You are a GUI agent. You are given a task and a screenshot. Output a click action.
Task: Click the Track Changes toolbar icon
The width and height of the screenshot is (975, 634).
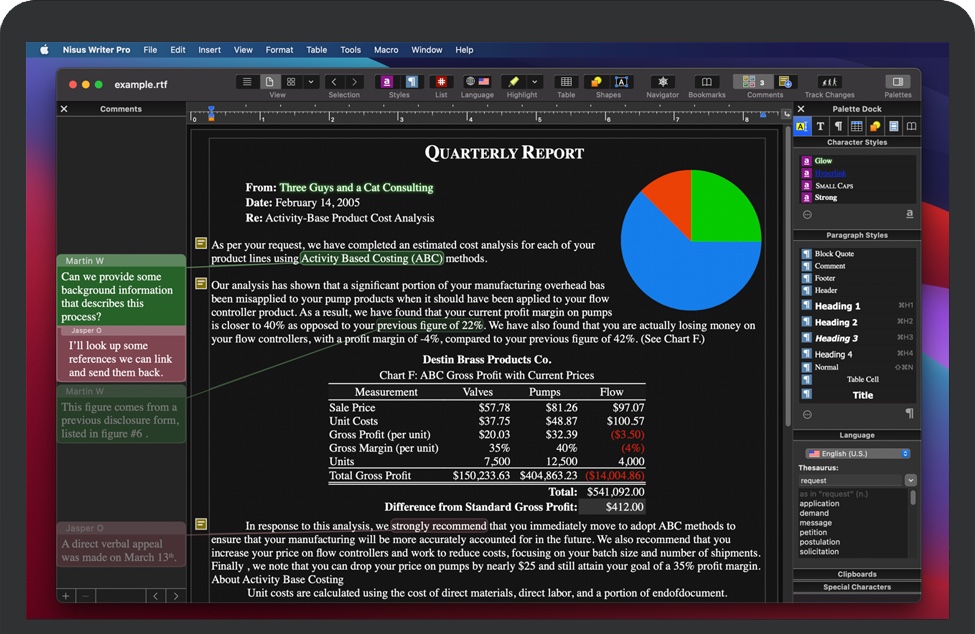tap(829, 82)
